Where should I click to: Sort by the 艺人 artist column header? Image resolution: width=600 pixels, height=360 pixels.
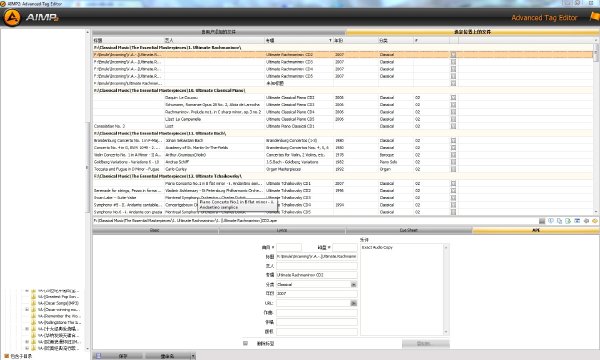click(x=214, y=40)
